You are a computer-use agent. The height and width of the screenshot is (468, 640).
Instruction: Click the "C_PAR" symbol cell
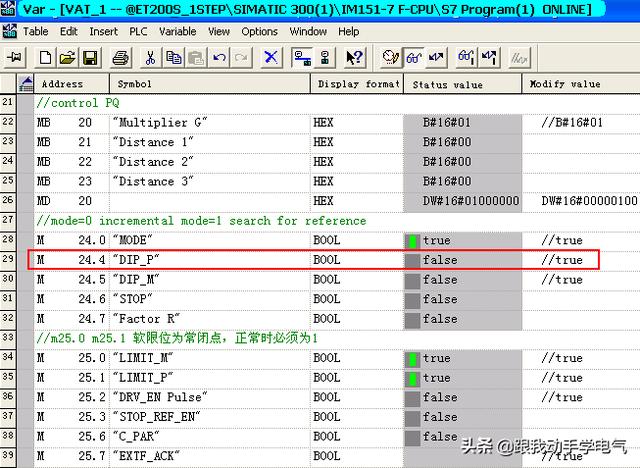(x=210, y=437)
